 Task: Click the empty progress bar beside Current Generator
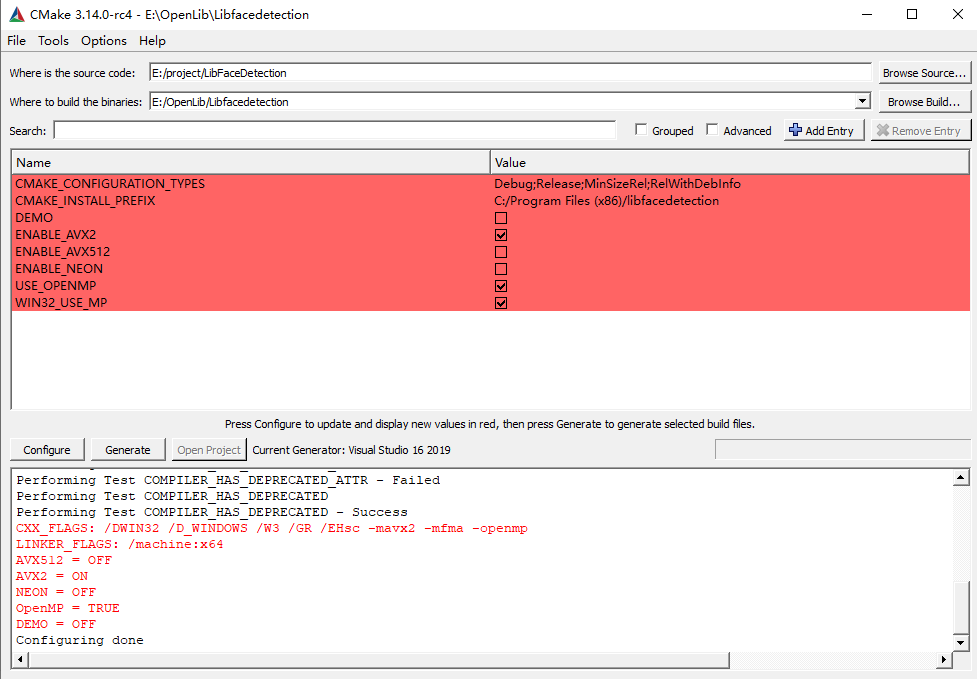[x=842, y=449]
